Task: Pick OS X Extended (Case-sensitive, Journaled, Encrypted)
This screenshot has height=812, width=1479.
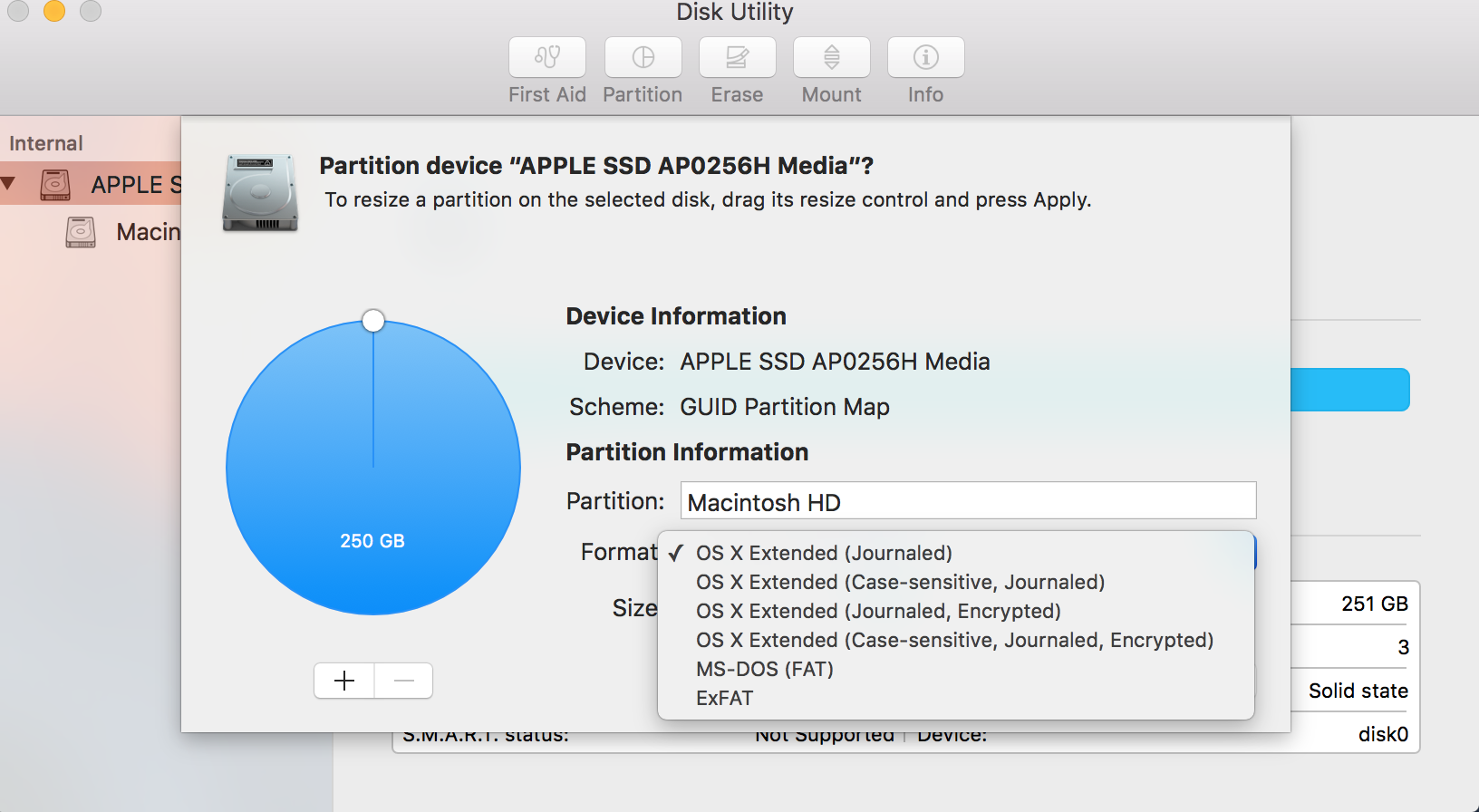Action: click(956, 640)
